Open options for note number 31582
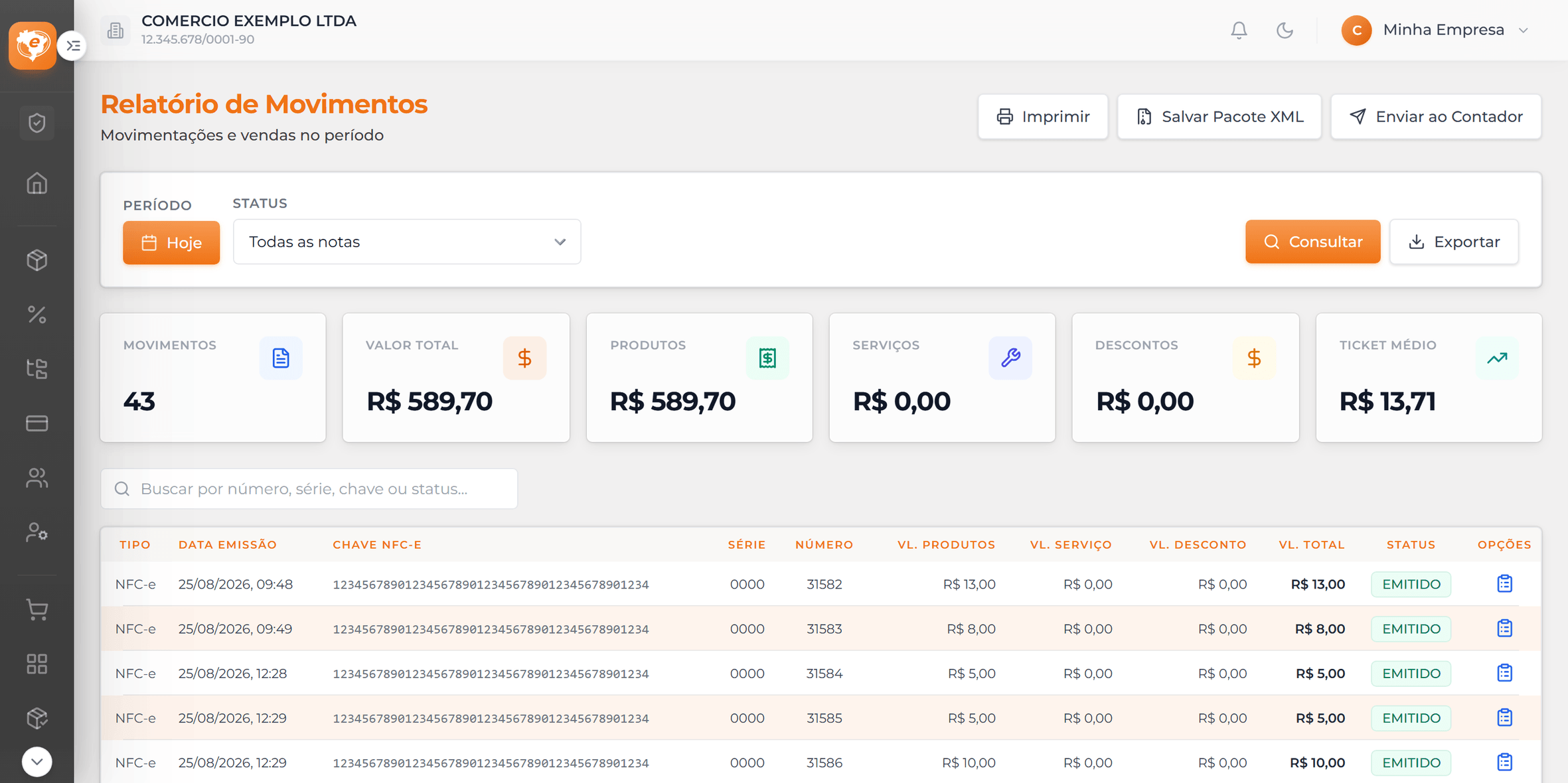This screenshot has height=783, width=1568. tap(1504, 584)
